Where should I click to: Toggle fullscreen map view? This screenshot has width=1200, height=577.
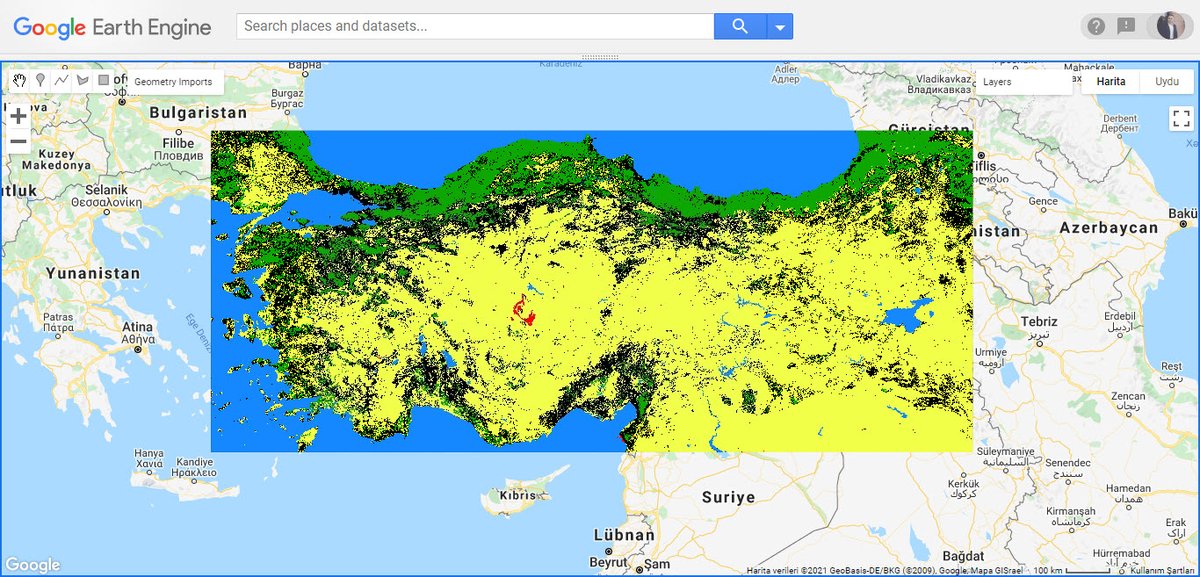1180,119
